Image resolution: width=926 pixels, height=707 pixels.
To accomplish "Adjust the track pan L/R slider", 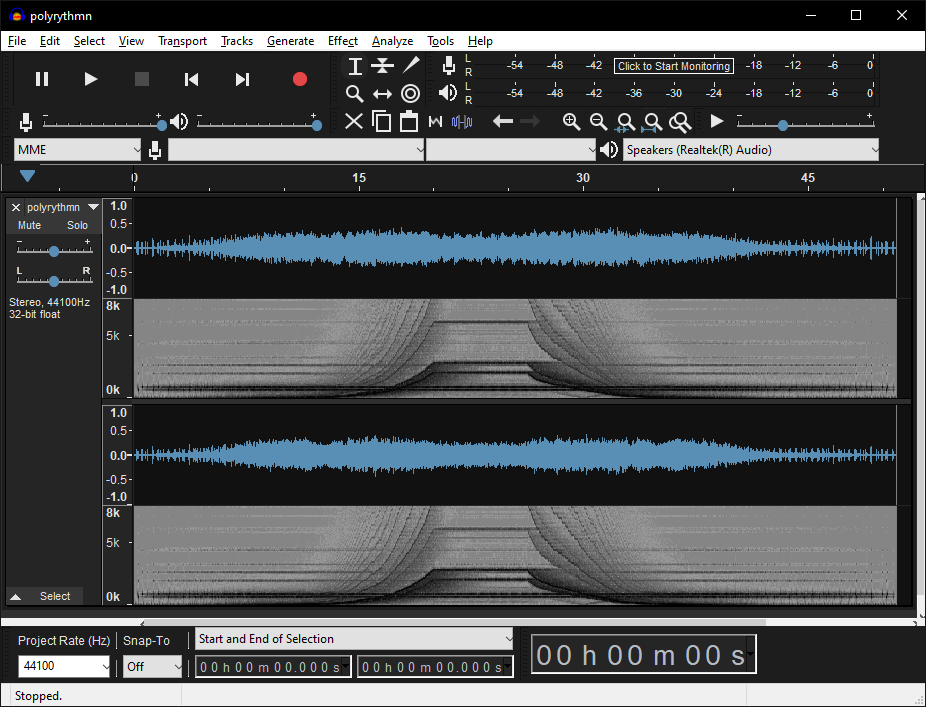I will pos(54,281).
